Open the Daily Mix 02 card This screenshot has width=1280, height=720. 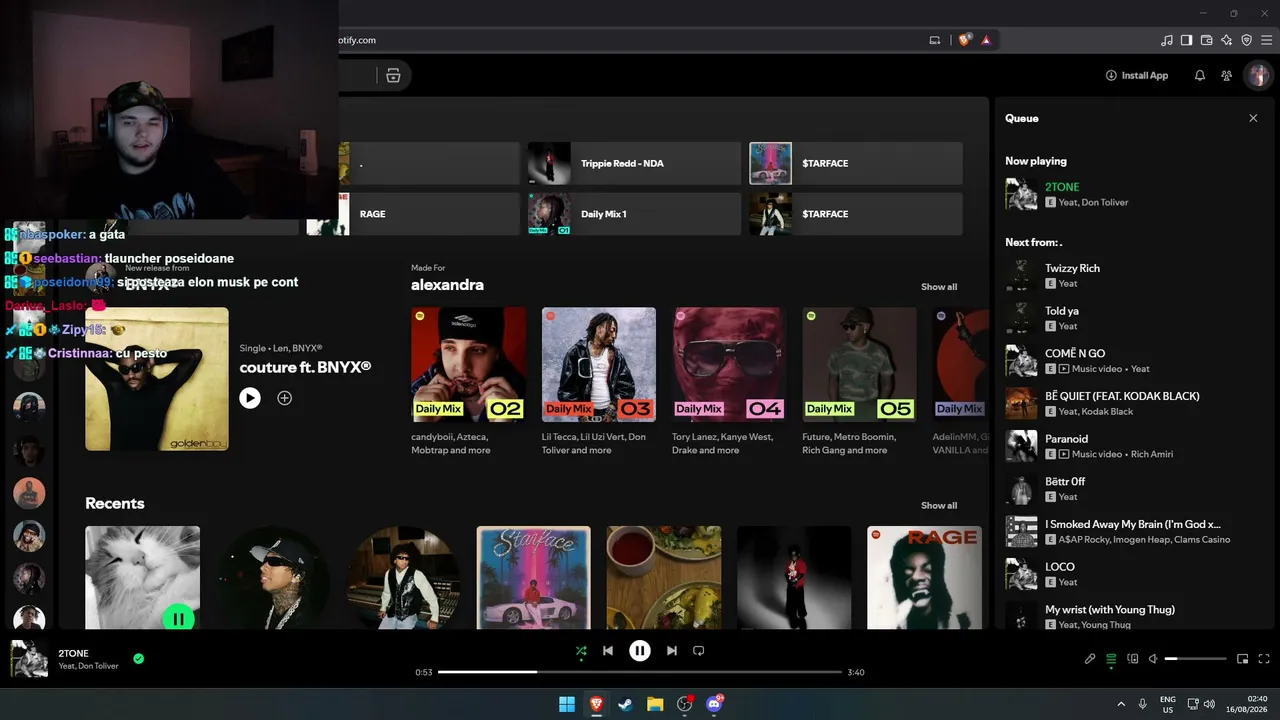[468, 382]
